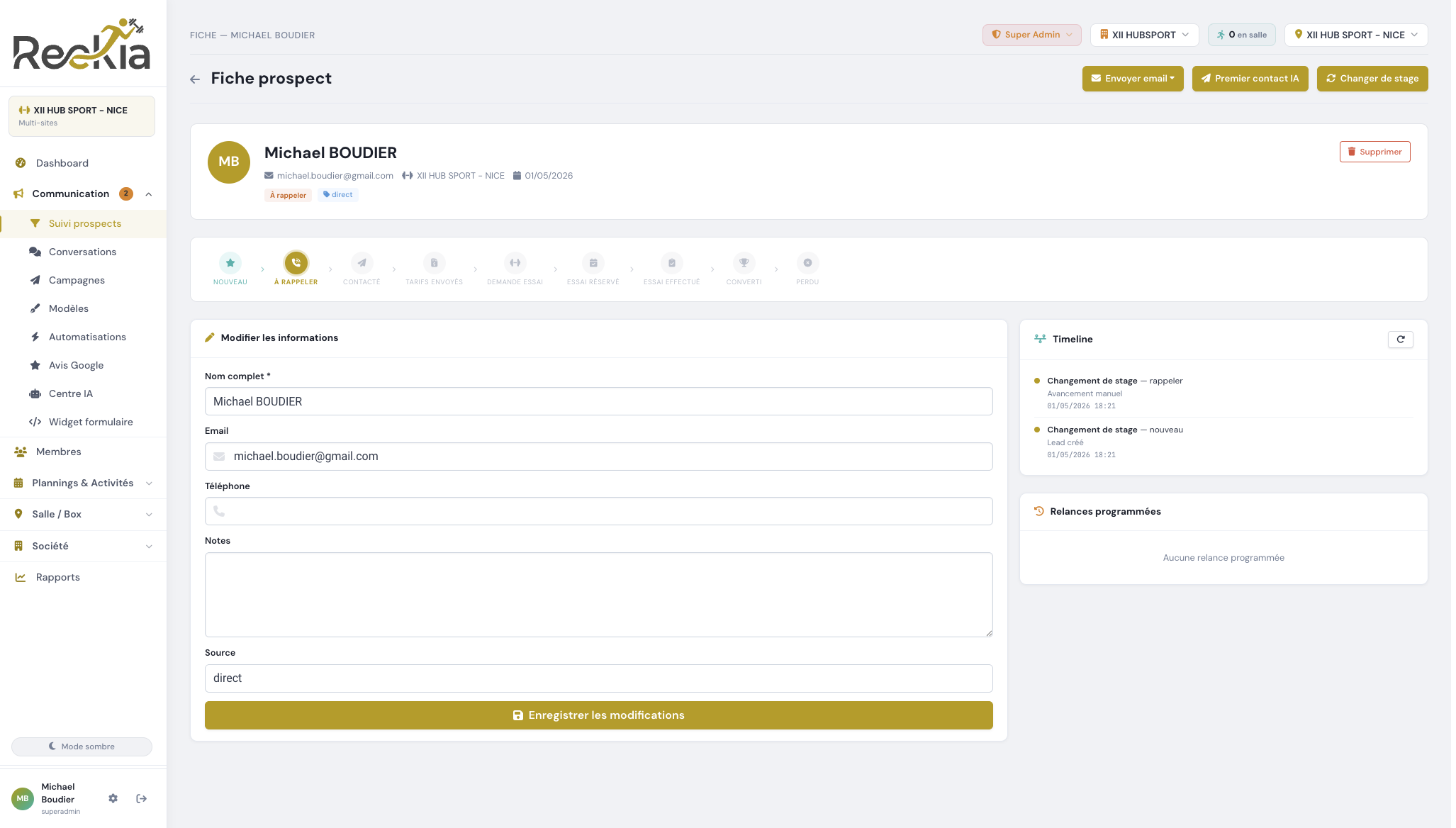Click the 0 en salle badge

tap(1242, 35)
